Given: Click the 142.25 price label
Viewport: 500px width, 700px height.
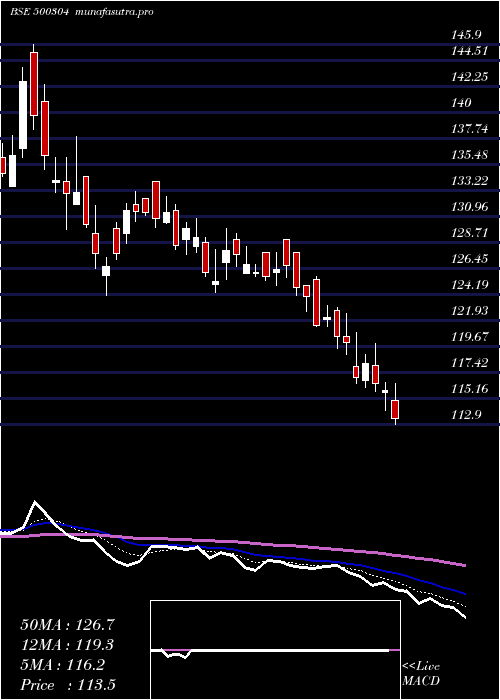Looking at the screenshot, I should 469,77.
